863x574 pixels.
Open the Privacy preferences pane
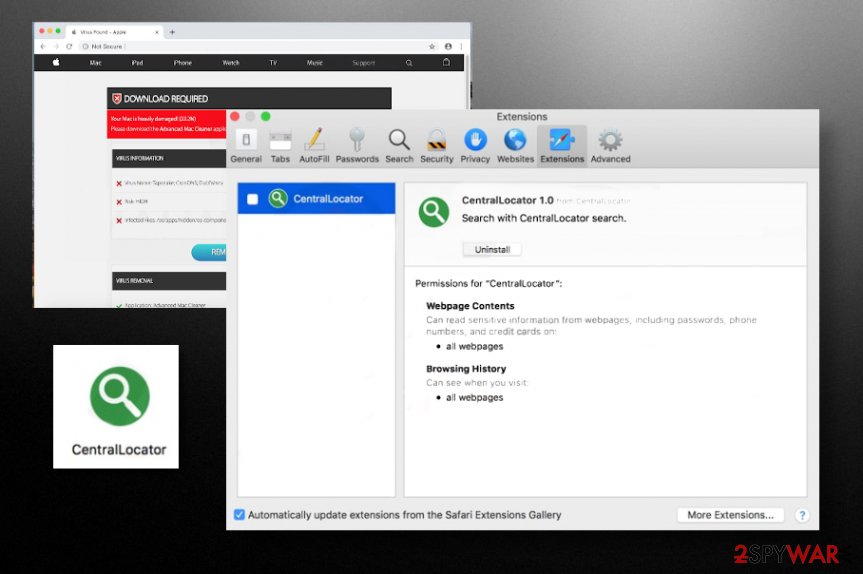tap(475, 145)
